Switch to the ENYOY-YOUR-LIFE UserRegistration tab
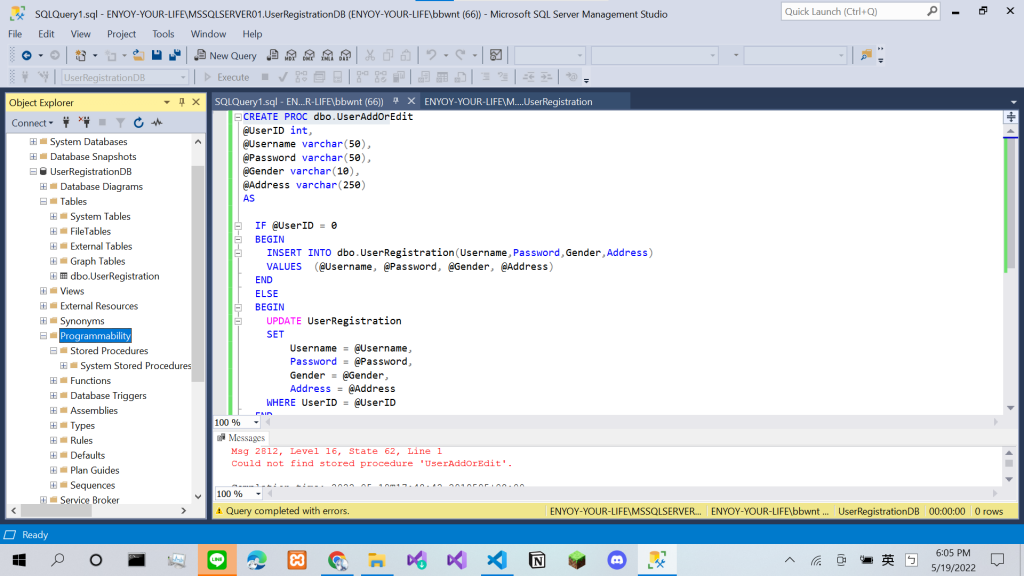The width and height of the screenshot is (1024, 576). [x=508, y=101]
